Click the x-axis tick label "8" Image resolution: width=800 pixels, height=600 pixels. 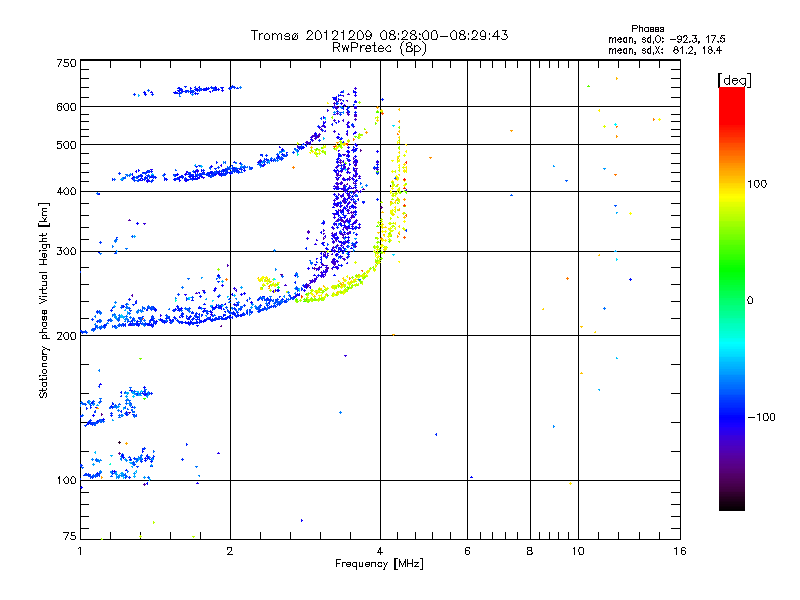(x=530, y=551)
